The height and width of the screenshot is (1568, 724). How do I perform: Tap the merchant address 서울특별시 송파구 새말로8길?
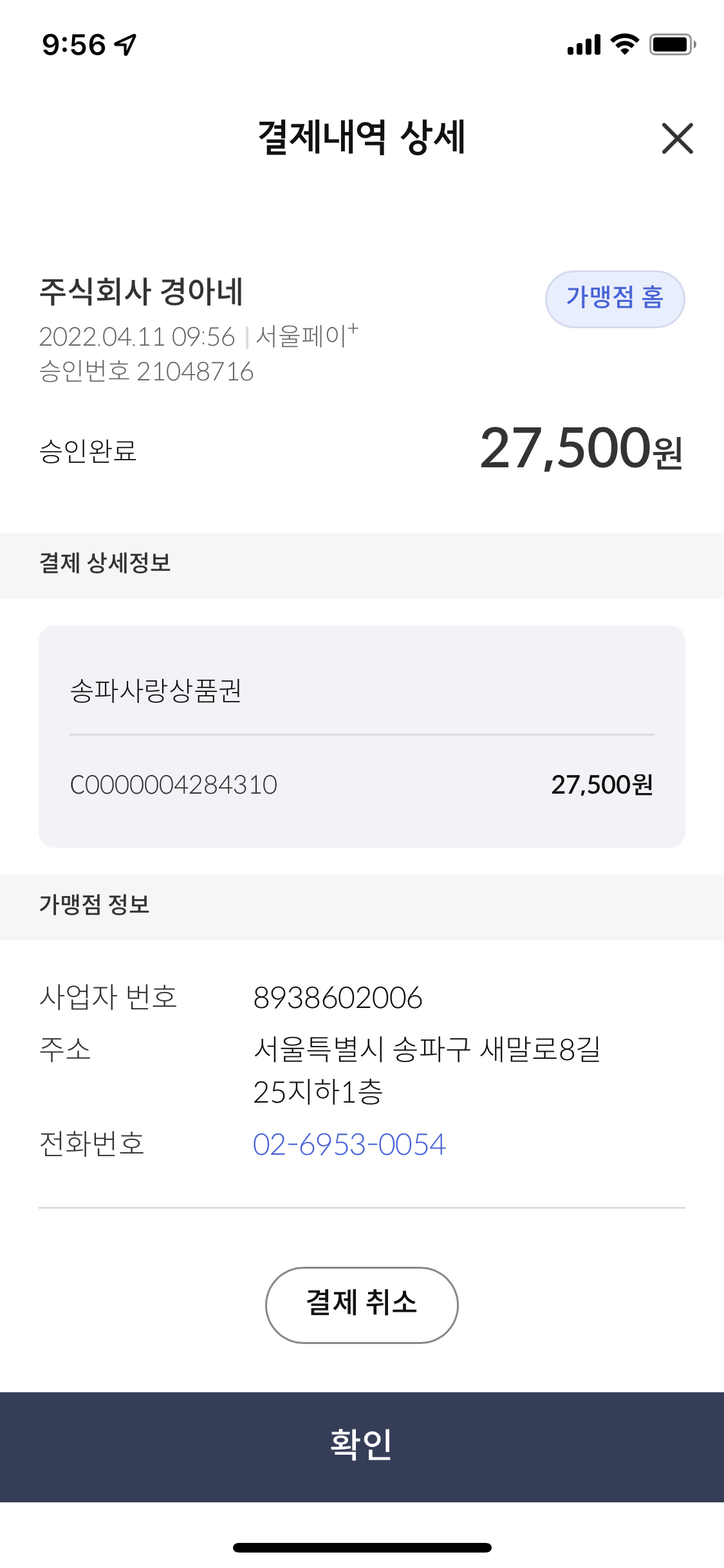(x=427, y=1049)
